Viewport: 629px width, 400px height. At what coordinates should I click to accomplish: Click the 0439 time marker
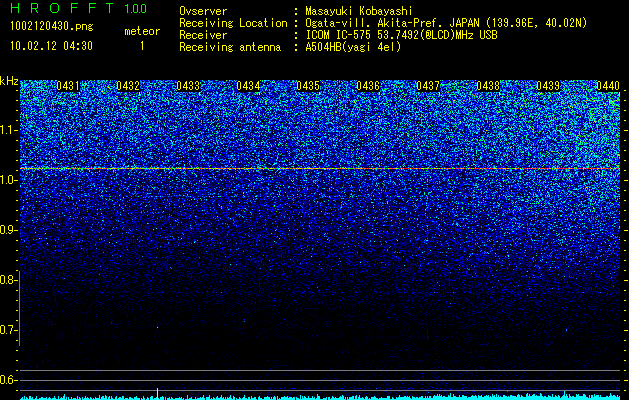pyautogui.click(x=548, y=85)
